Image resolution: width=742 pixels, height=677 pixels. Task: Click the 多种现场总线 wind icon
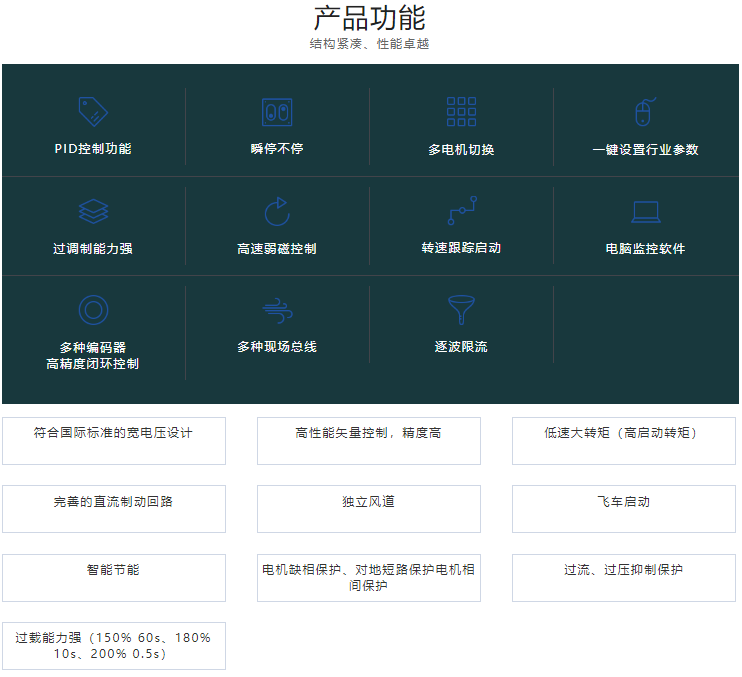[277, 310]
